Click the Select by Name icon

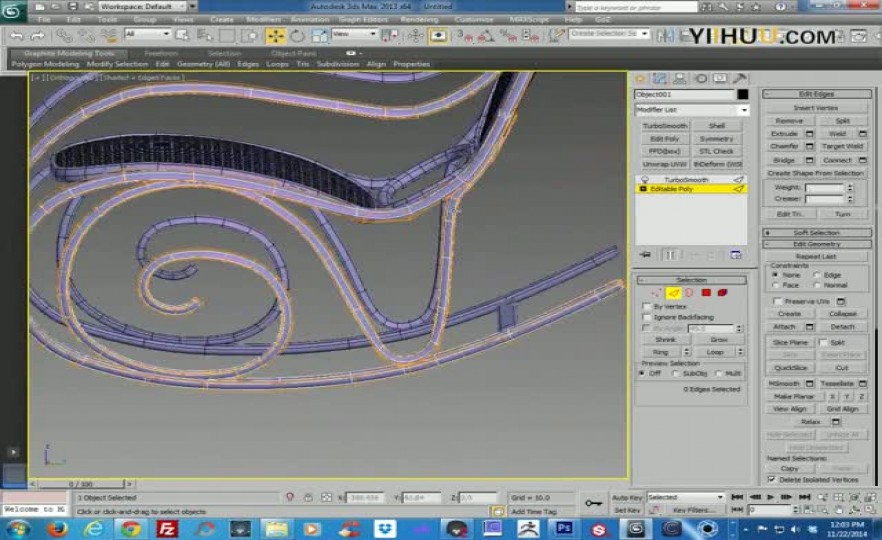[204, 37]
